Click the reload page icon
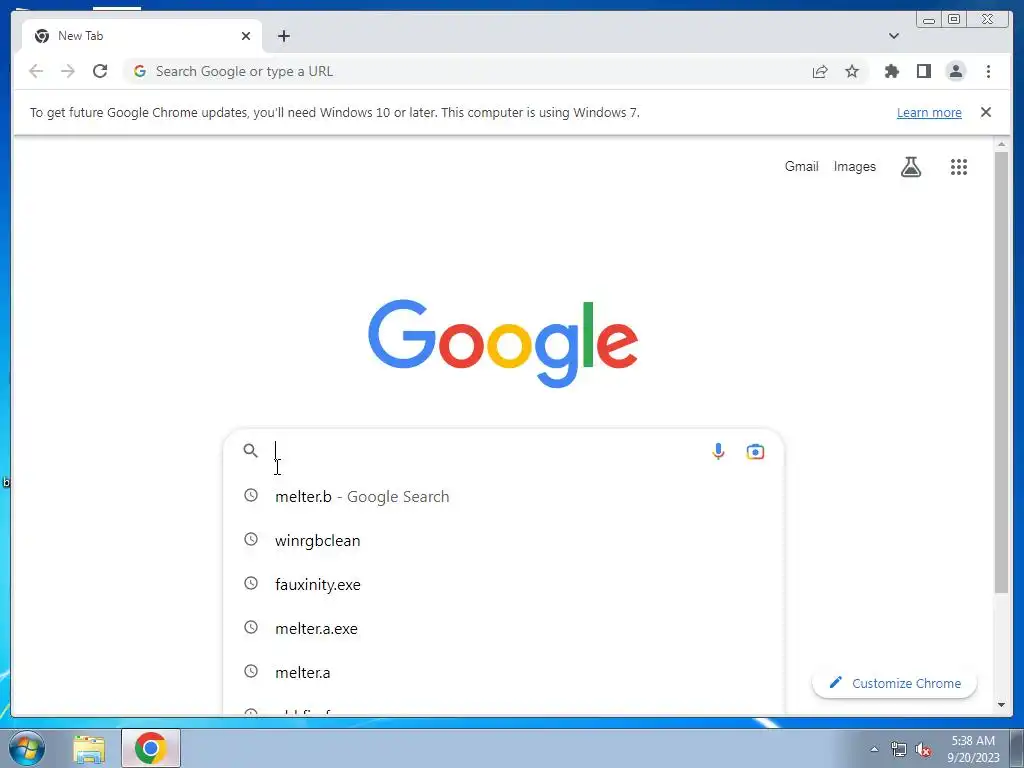Image resolution: width=1024 pixels, height=768 pixels. 100,71
